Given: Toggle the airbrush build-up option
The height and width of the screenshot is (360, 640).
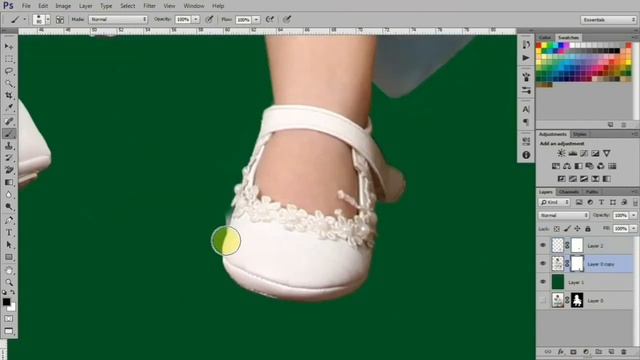Looking at the screenshot, I should [270, 19].
